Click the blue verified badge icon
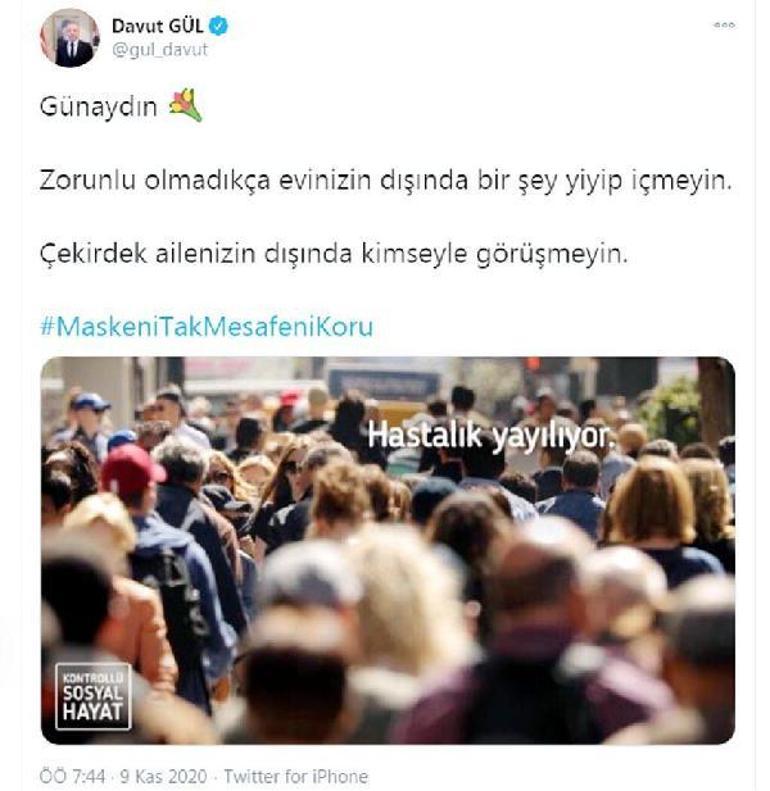 click(x=218, y=26)
